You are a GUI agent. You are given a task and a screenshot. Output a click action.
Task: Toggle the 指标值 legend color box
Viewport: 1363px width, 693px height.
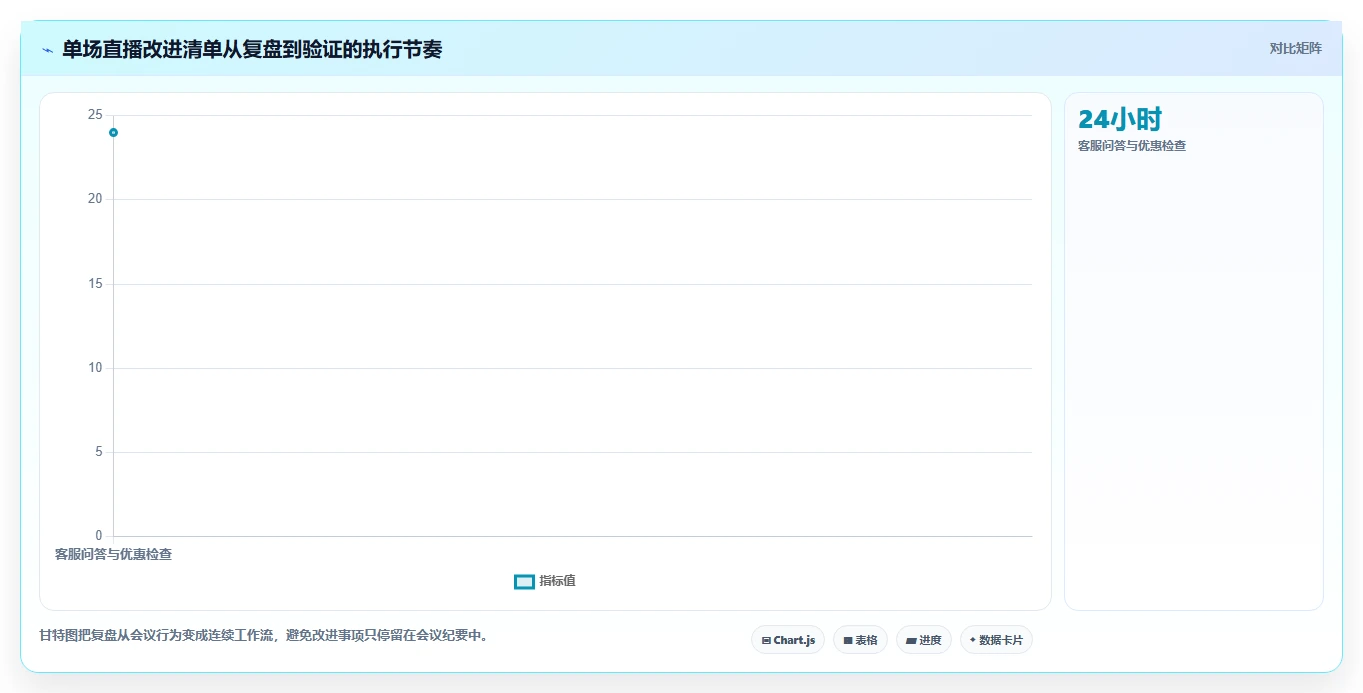524,582
